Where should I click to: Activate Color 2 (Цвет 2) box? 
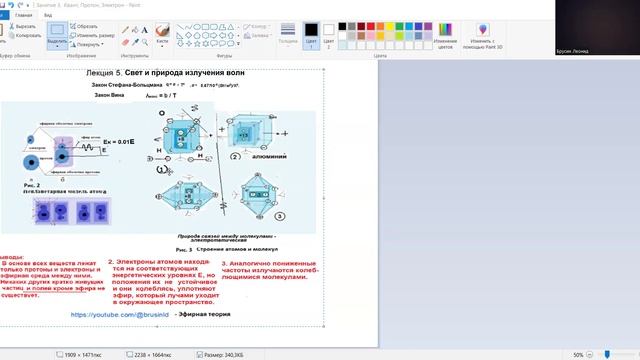(329, 36)
